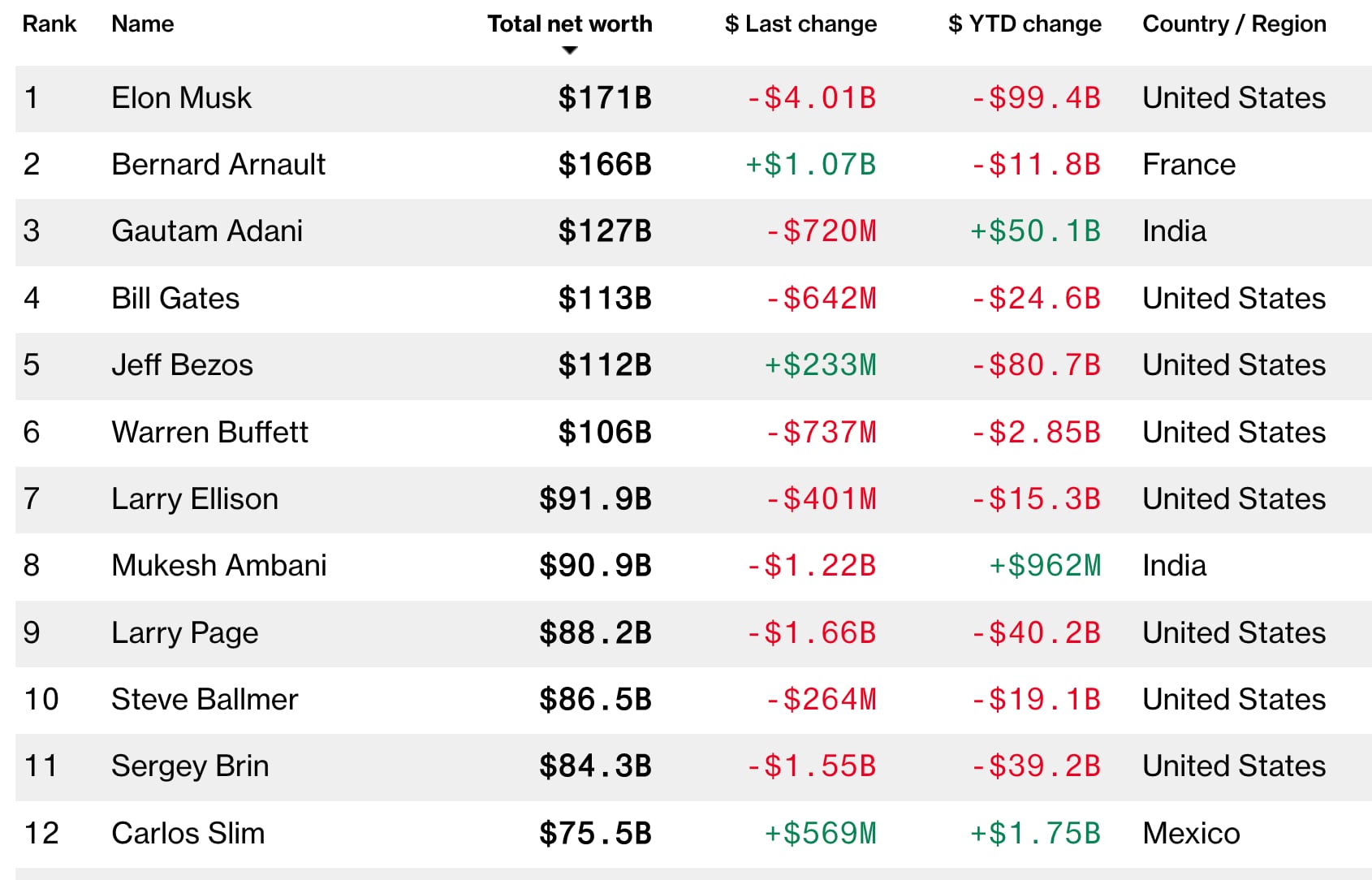Viewport: 1372px width, 880px height.
Task: Sort by $ YTD change header
Action: (x=1025, y=24)
